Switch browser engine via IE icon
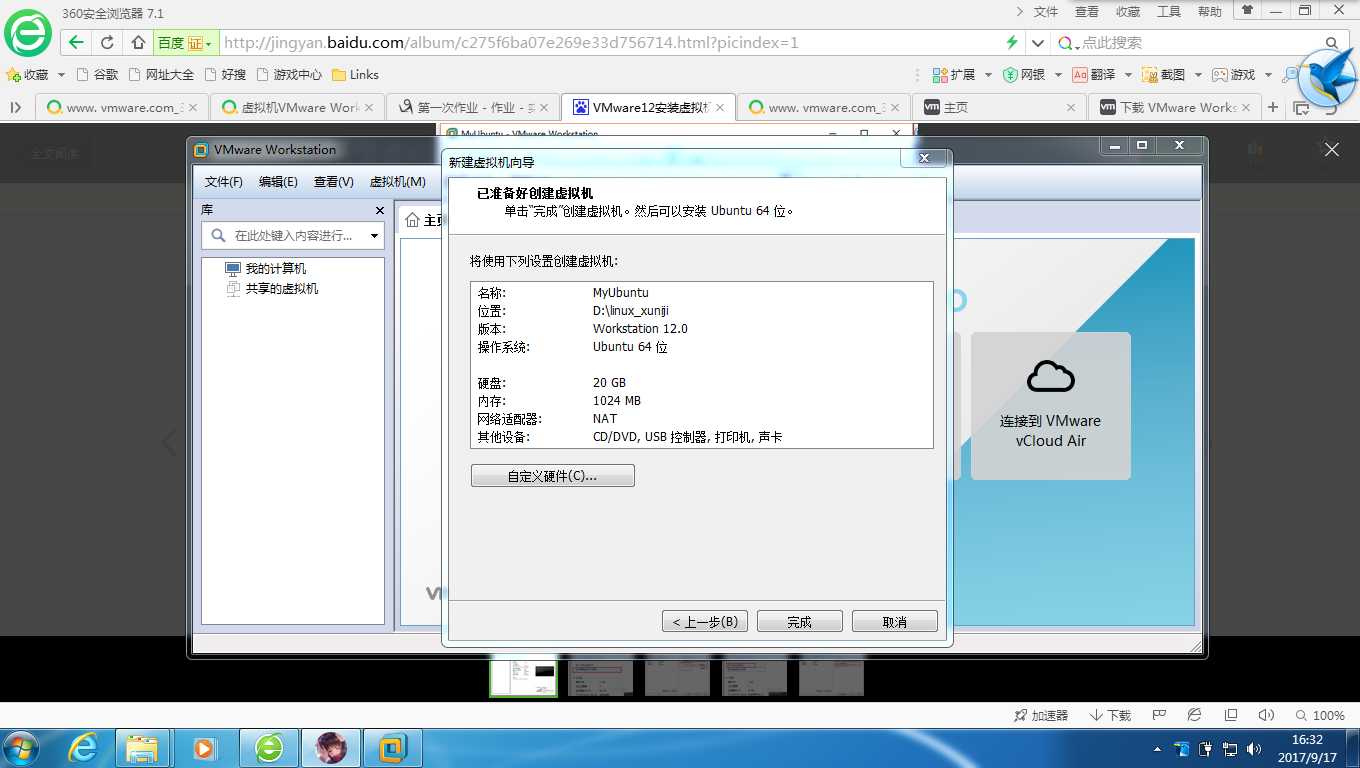This screenshot has width=1360, height=768. (1194, 715)
